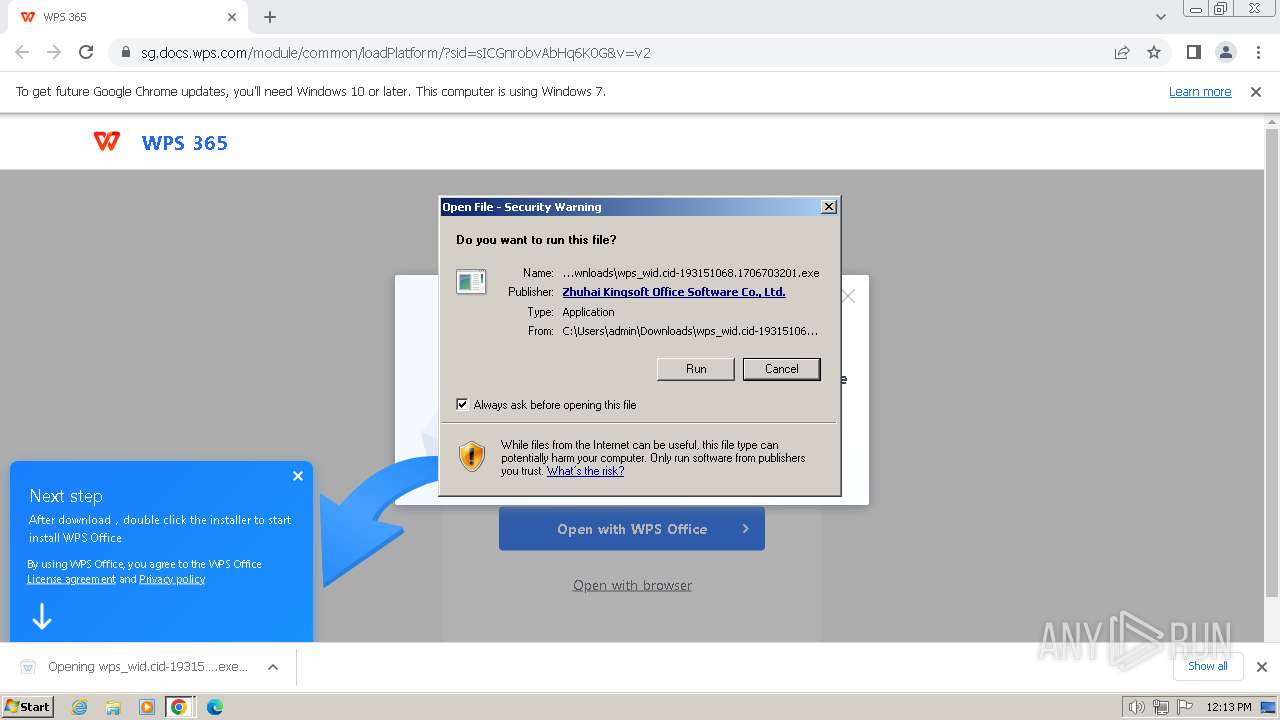This screenshot has width=1280, height=720.
Task: Open the Zhuhai Kingsoft Office Software publisher link
Action: (674, 292)
